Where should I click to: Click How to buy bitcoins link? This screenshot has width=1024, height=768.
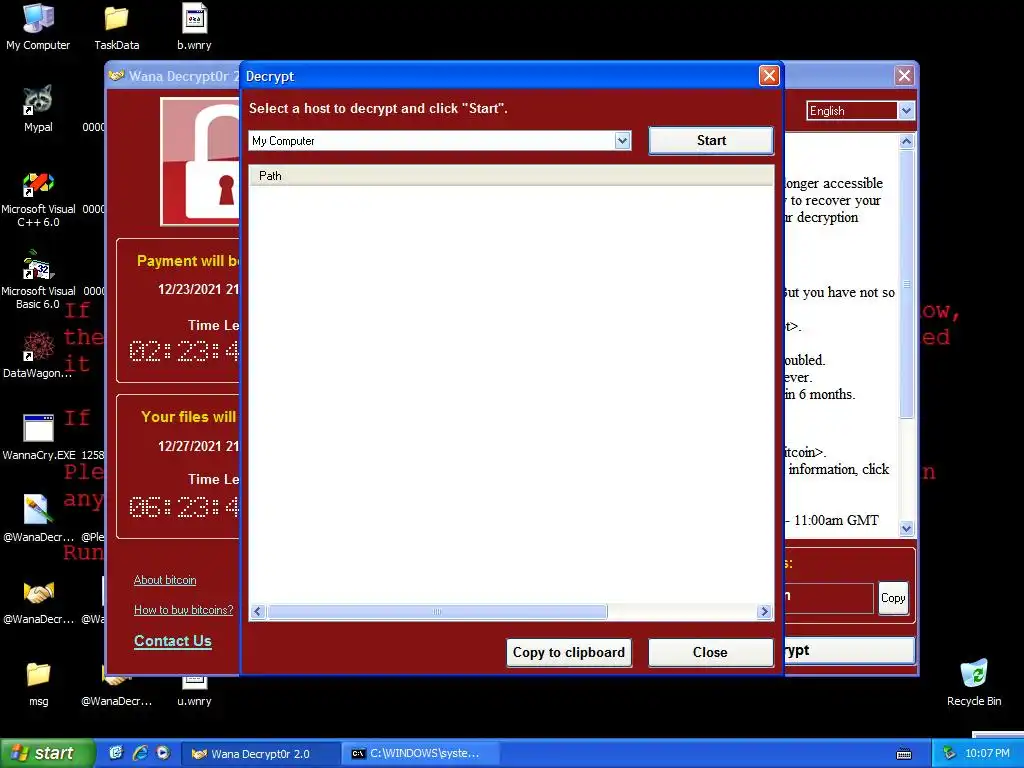point(184,610)
